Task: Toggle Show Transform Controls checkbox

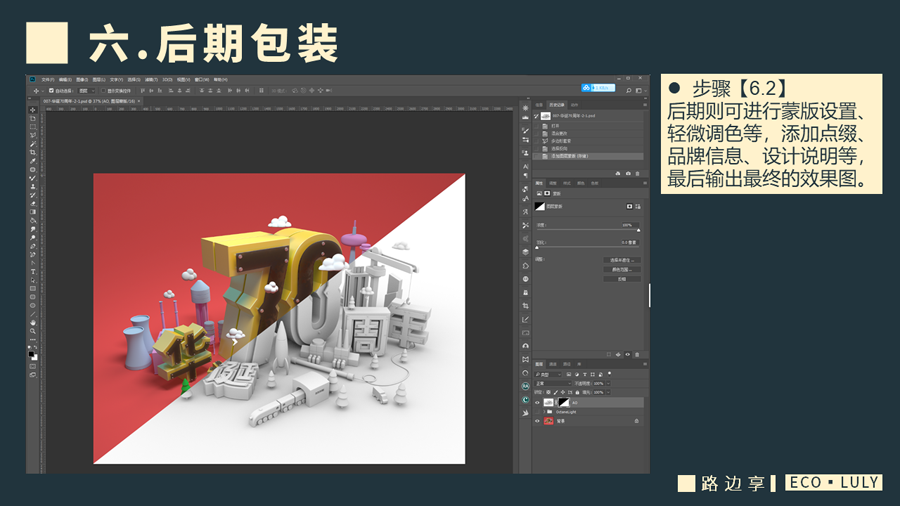Action: point(103,91)
